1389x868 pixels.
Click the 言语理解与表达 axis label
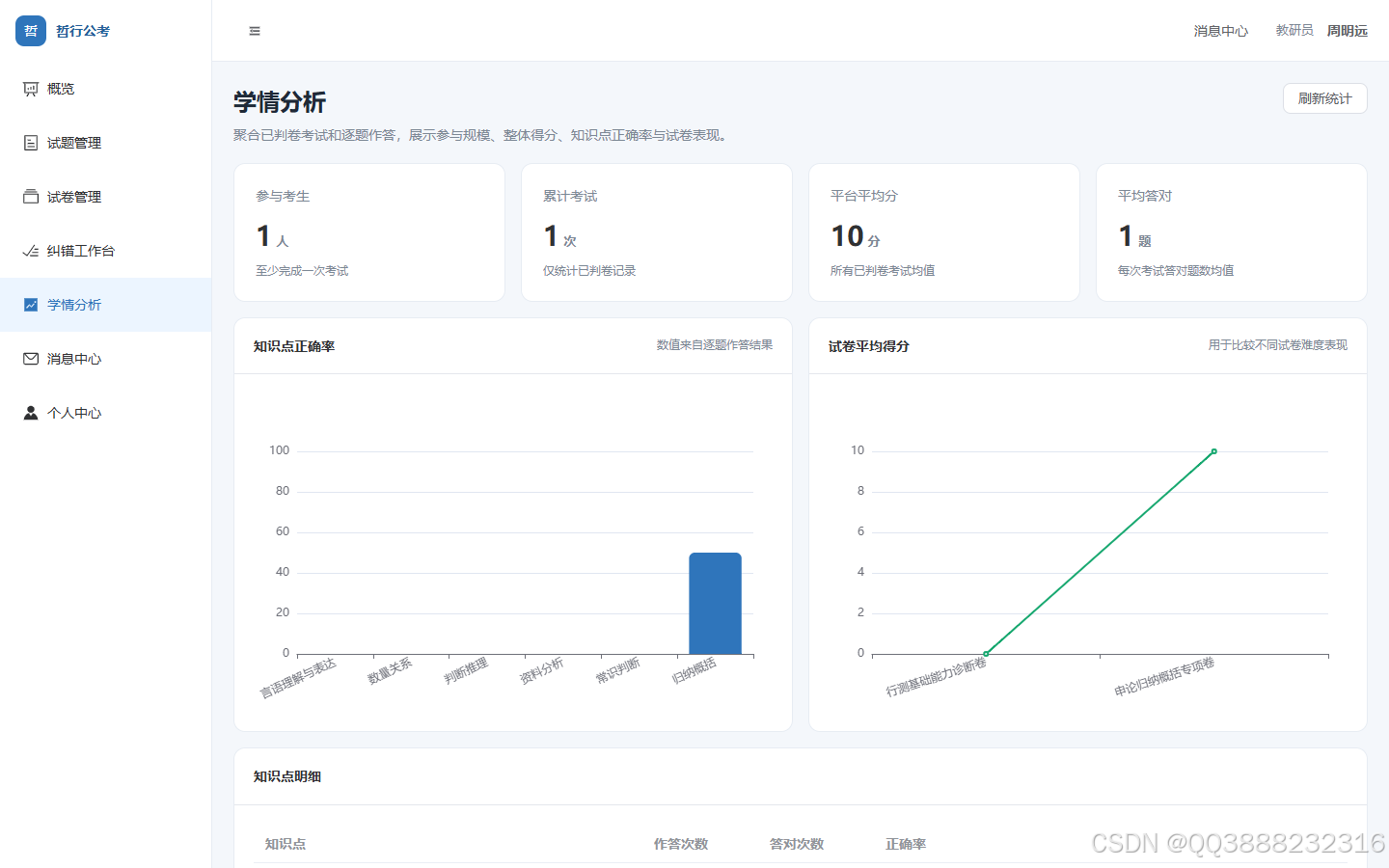298,678
